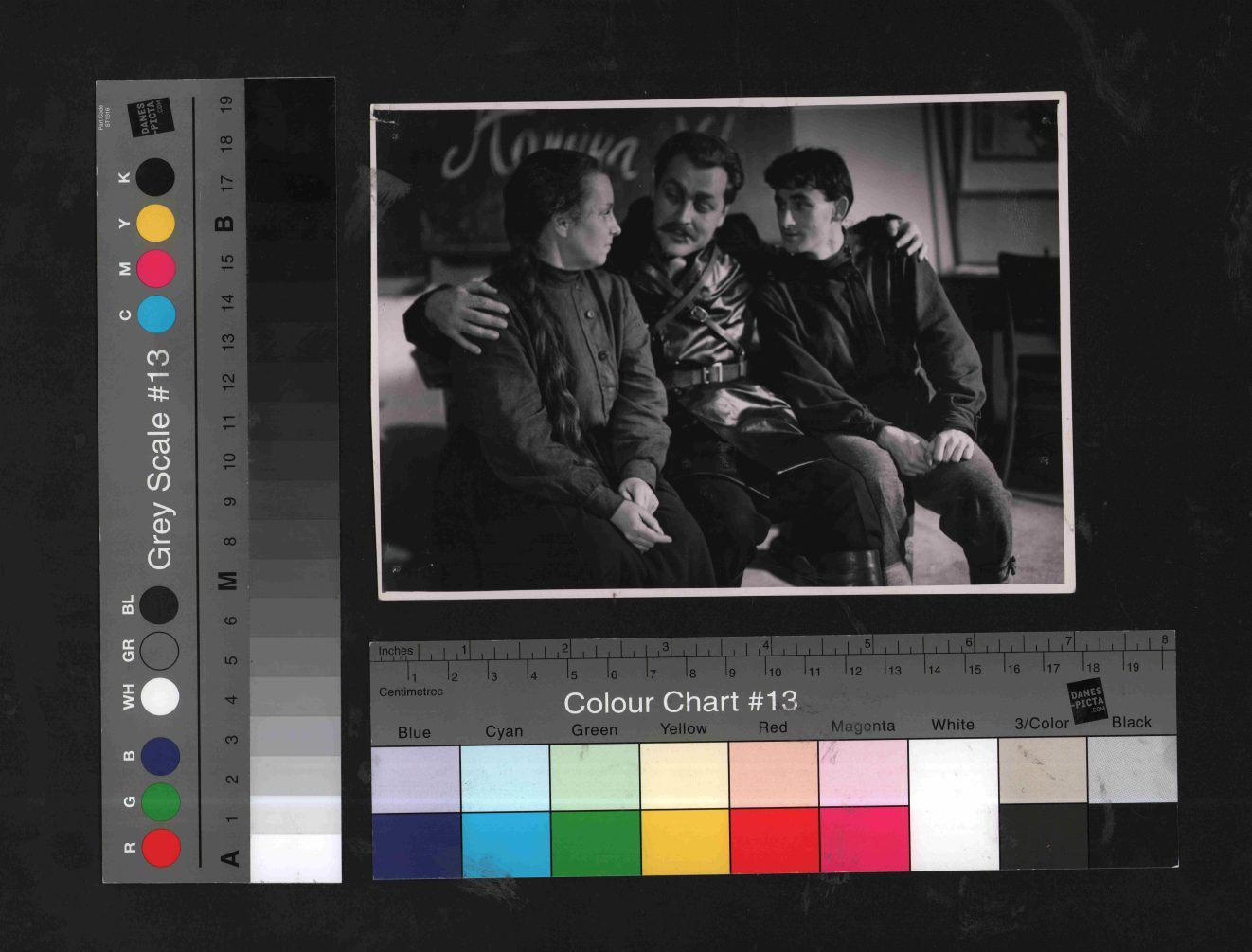1252x952 pixels.
Task: Pick the white circle labeled WH
Action: pos(160,696)
